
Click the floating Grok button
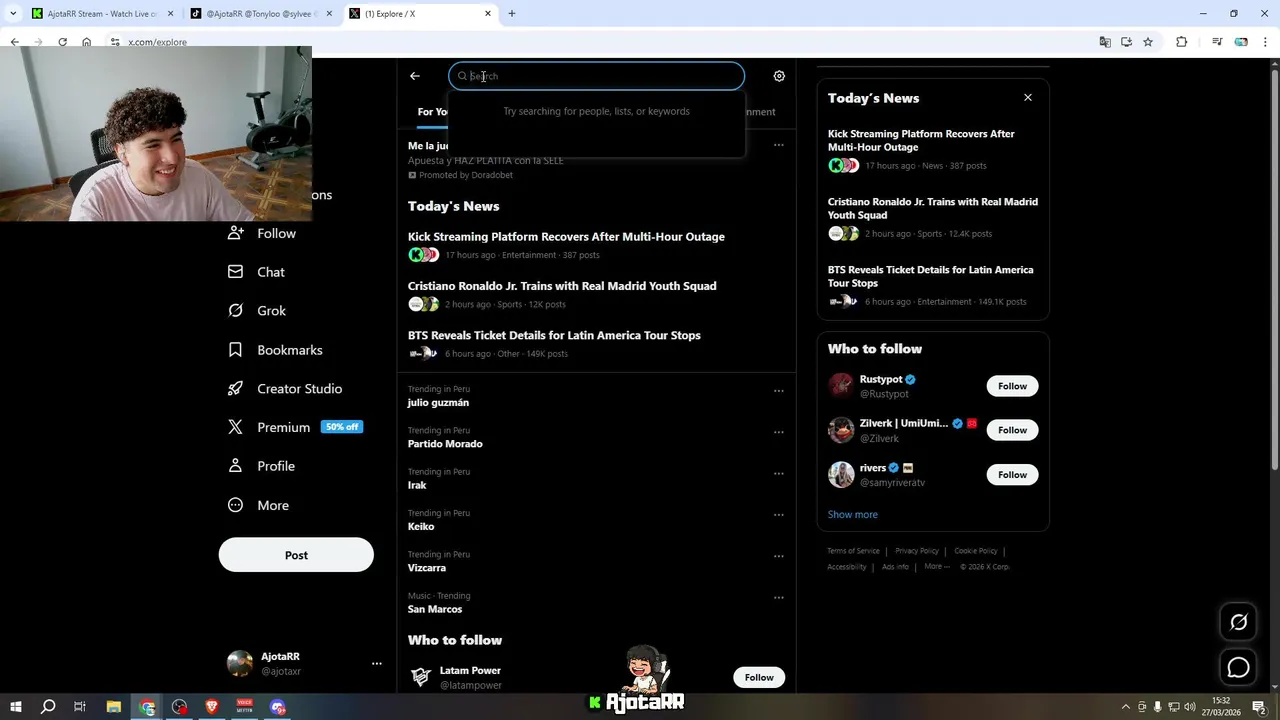1238,622
